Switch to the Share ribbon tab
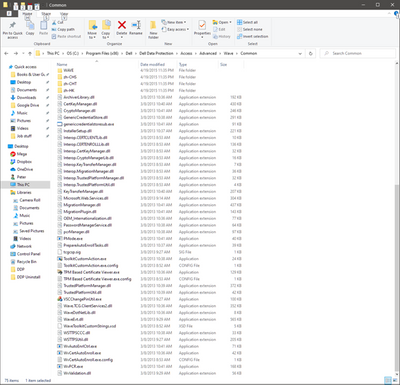Image resolution: width=400 pixels, height=385 pixels. (46, 14)
